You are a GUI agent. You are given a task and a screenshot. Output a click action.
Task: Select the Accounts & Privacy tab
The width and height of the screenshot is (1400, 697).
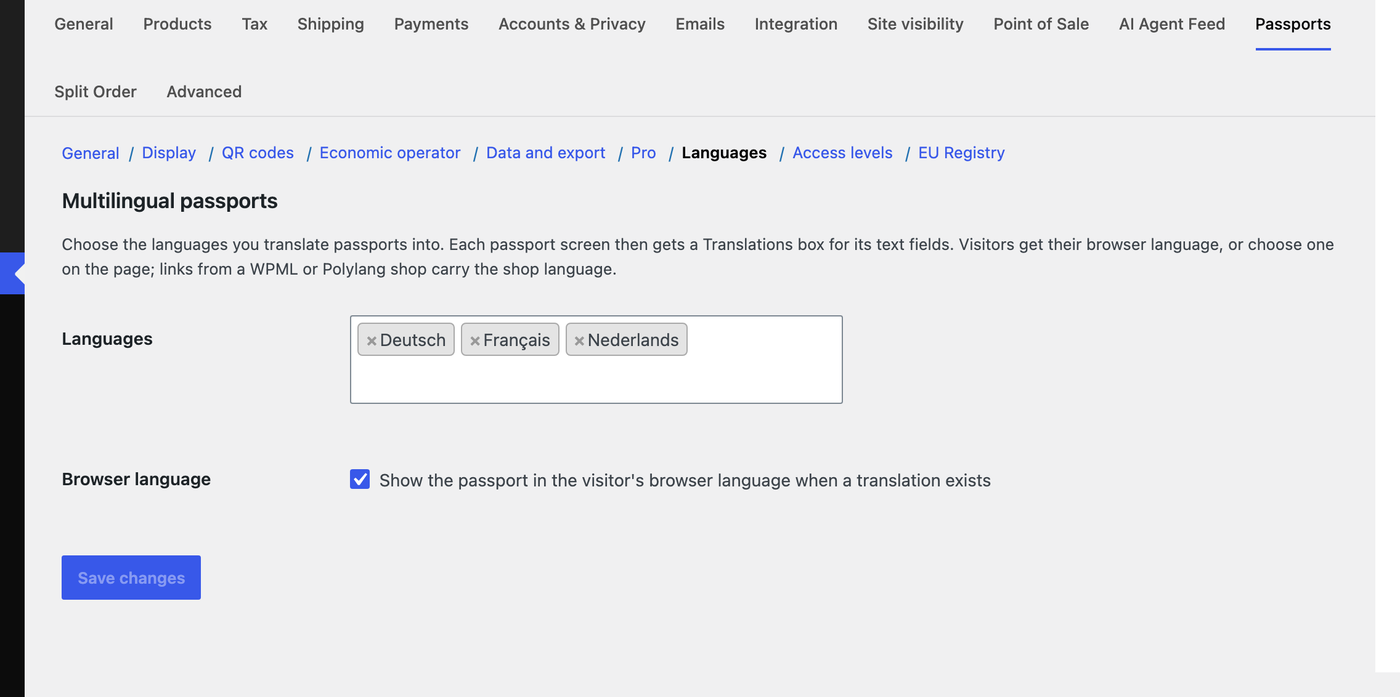(572, 24)
